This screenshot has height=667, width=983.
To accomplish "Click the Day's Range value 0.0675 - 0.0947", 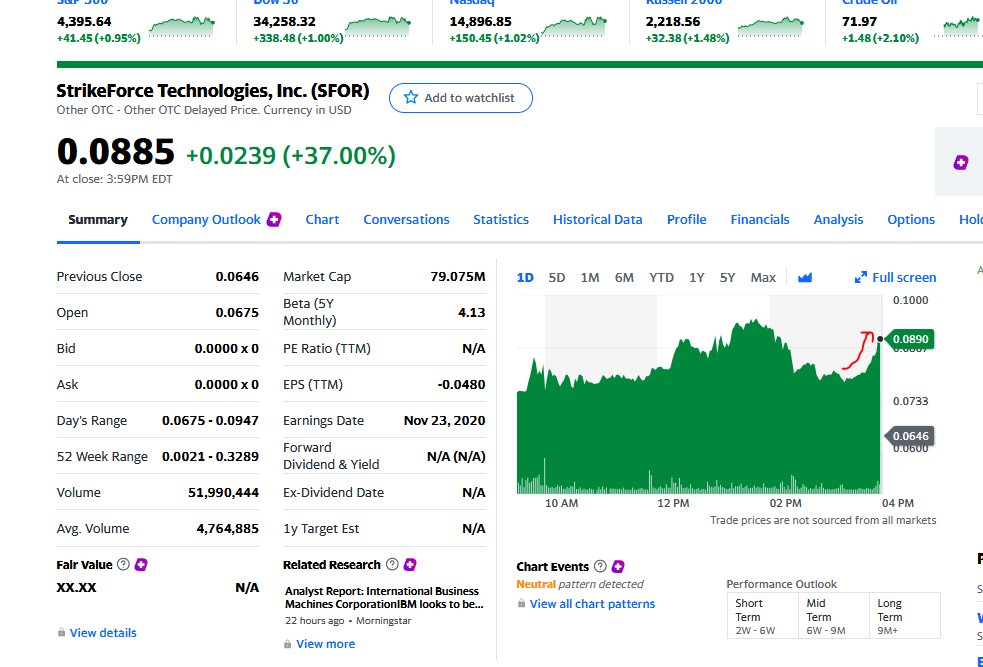I will pos(210,421).
